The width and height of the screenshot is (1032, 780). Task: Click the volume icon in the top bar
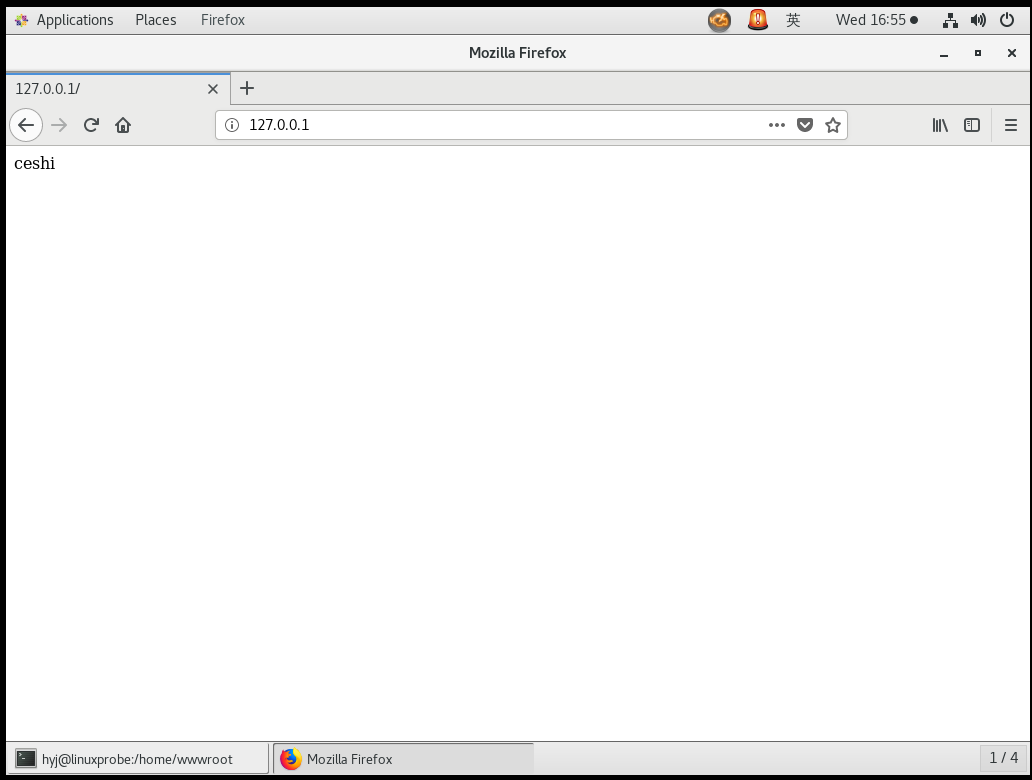[x=978, y=19]
